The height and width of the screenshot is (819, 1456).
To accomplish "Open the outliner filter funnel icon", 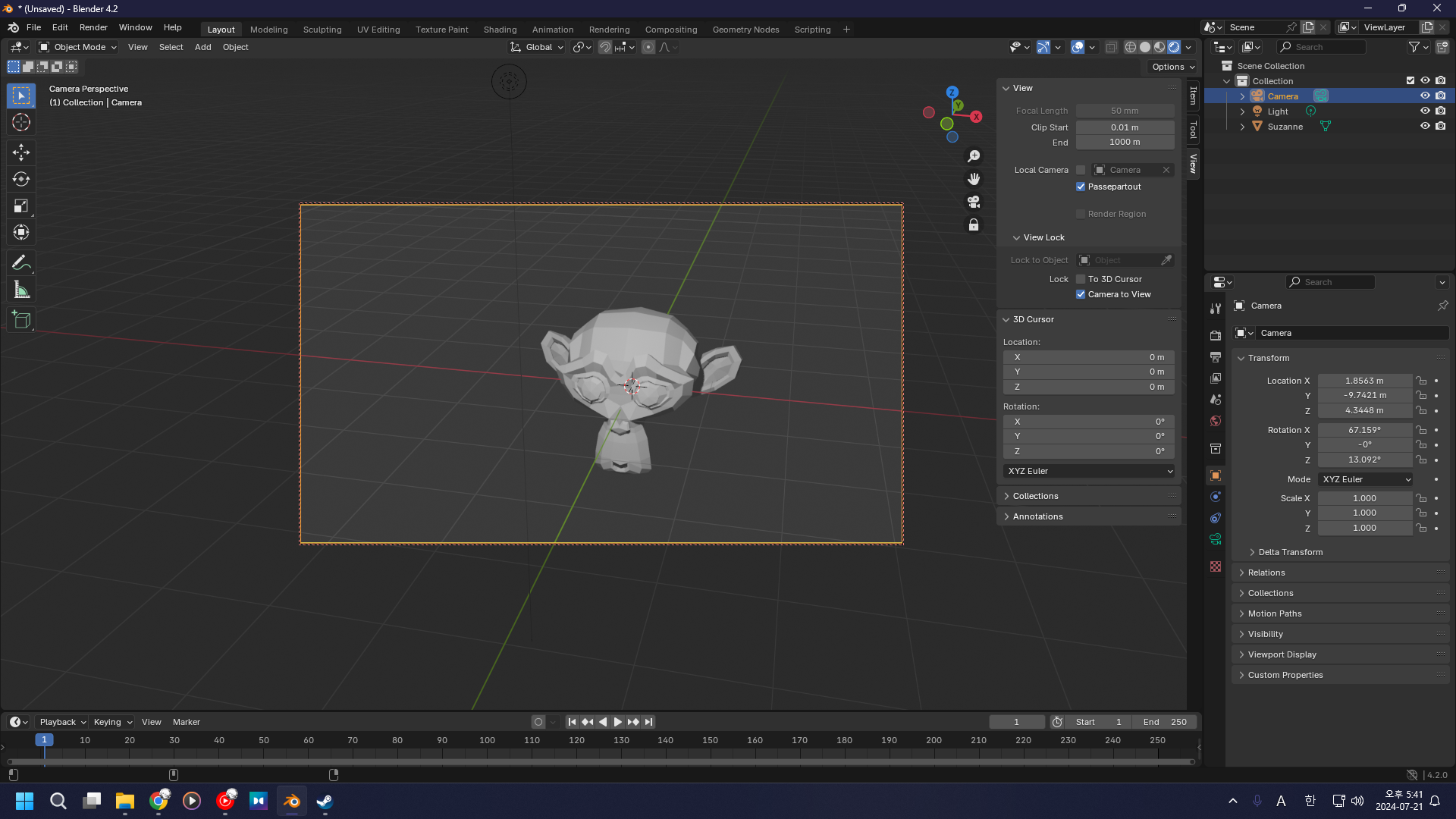I will (x=1414, y=47).
